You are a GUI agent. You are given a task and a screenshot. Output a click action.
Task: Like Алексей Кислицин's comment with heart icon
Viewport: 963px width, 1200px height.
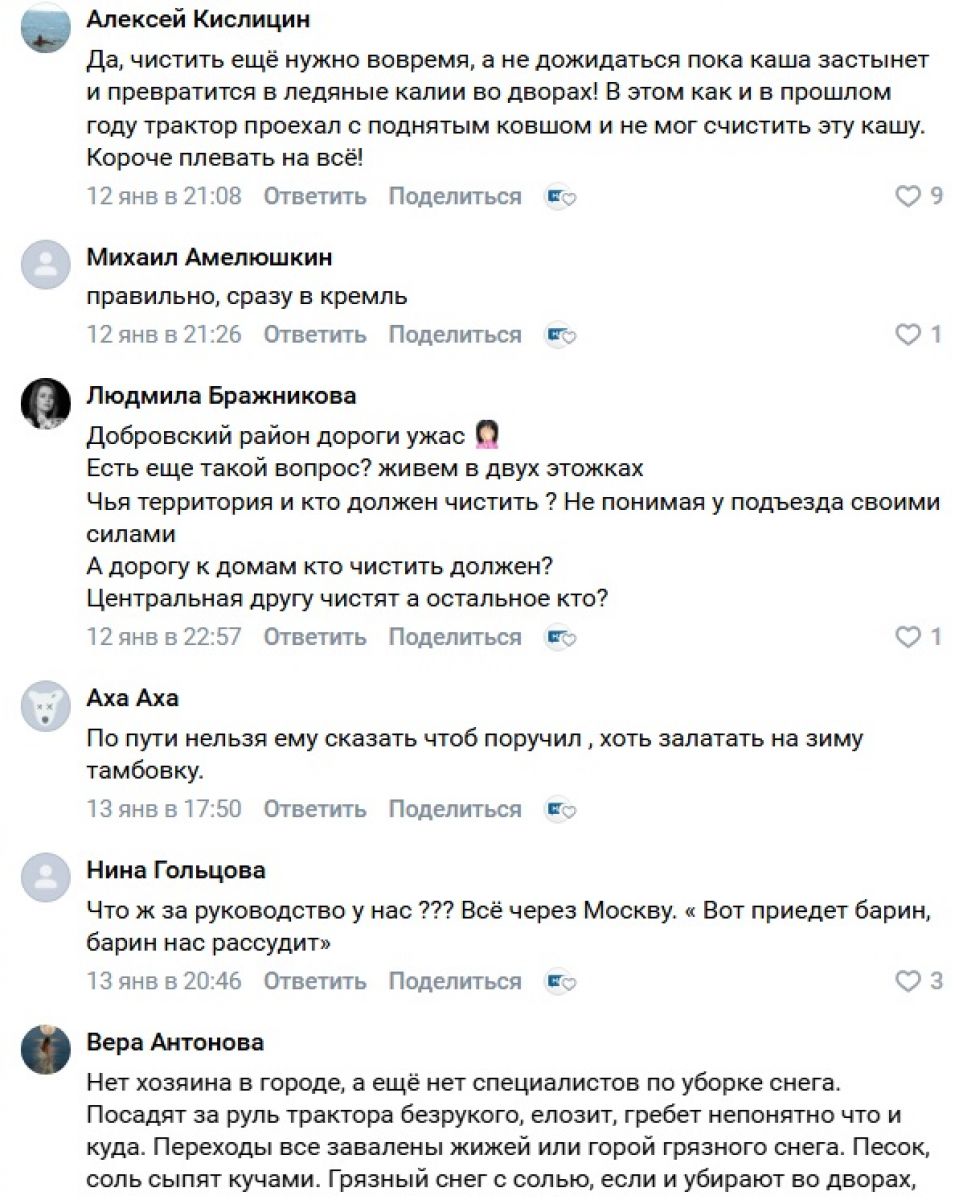tap(907, 197)
